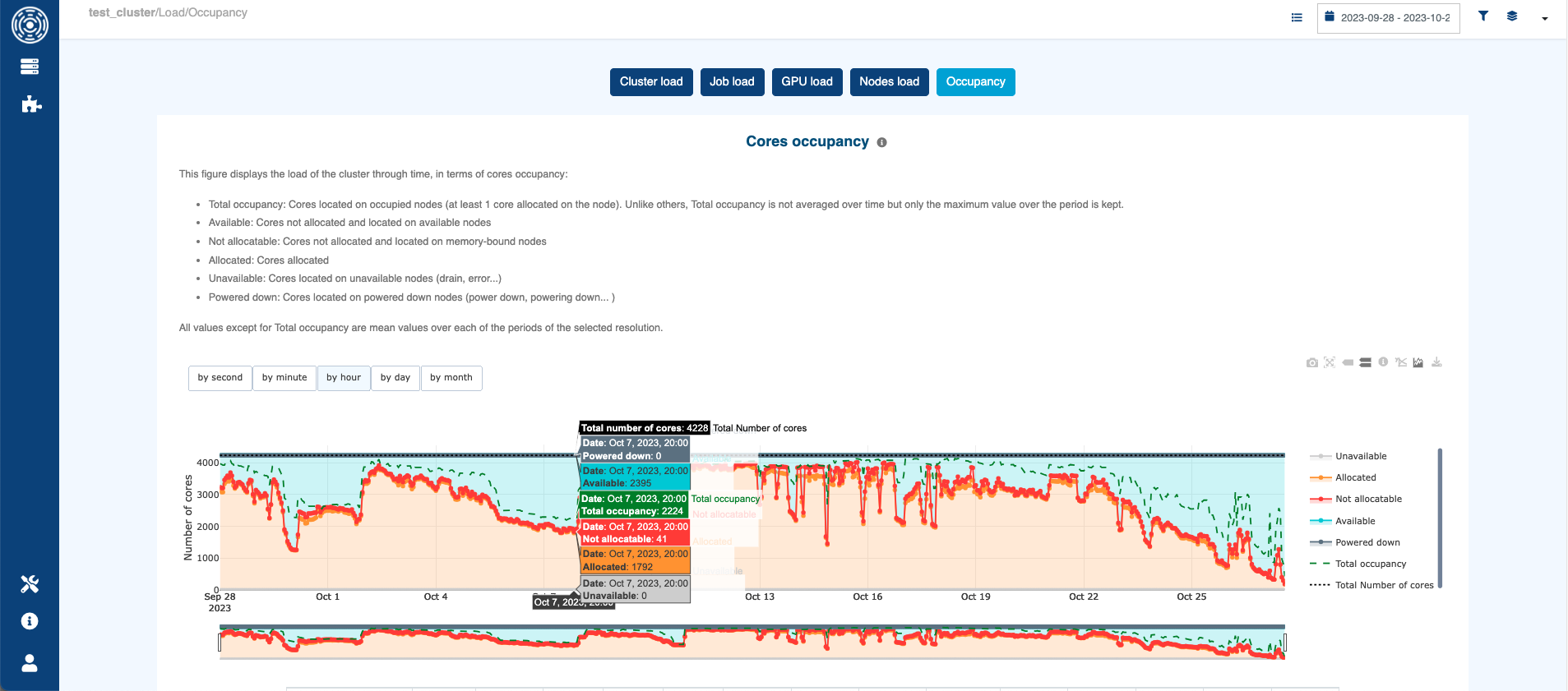This screenshot has height=691, width=1568.
Task: Set resolution to by month
Action: [451, 378]
